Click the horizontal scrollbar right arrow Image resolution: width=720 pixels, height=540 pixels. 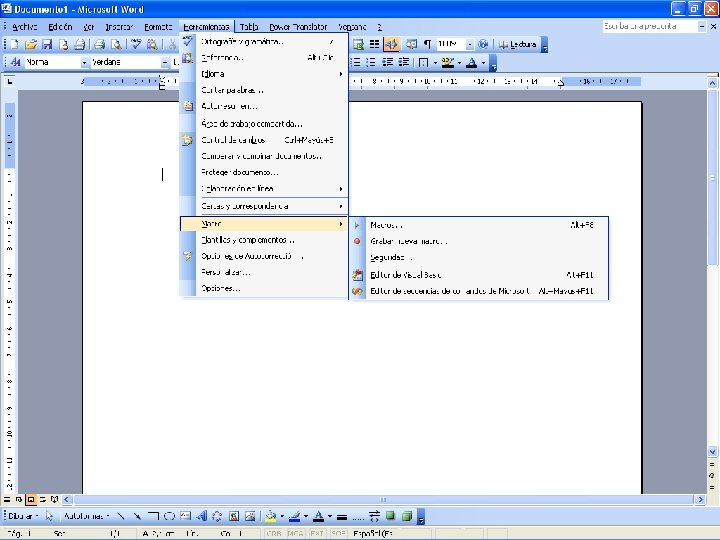click(700, 499)
